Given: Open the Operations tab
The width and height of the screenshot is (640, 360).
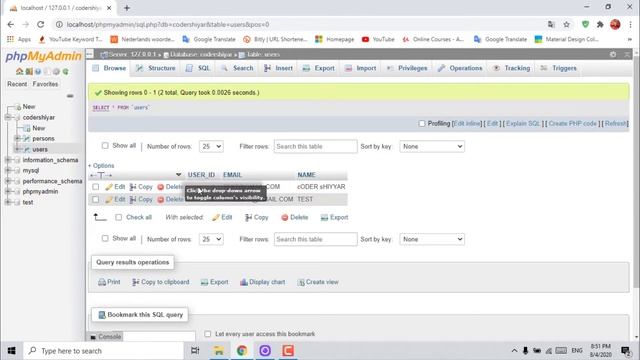Looking at the screenshot, I should [460, 68].
